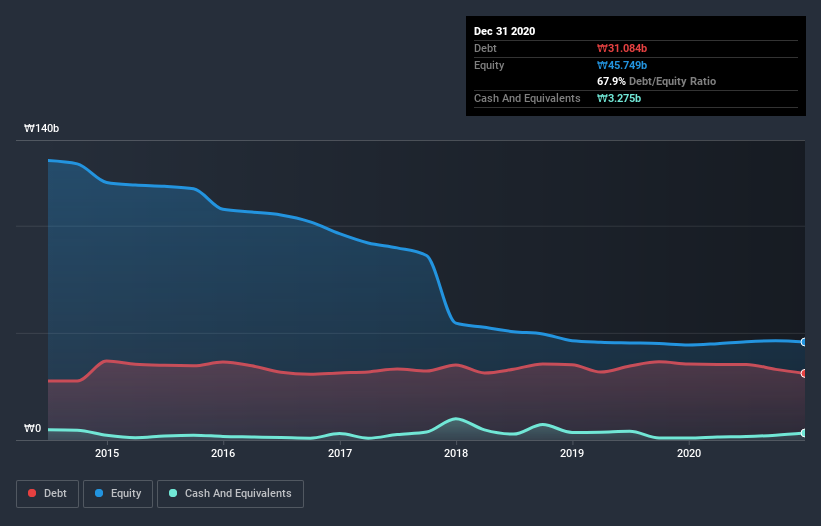821x526 pixels.
Task: Click the 2015 x-axis label
Action: point(107,453)
